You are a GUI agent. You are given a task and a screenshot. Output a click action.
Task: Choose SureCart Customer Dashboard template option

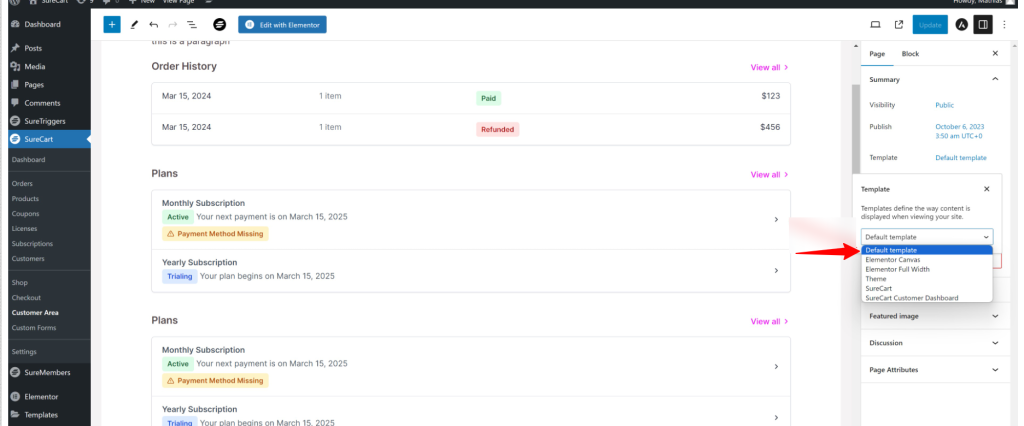tap(911, 297)
